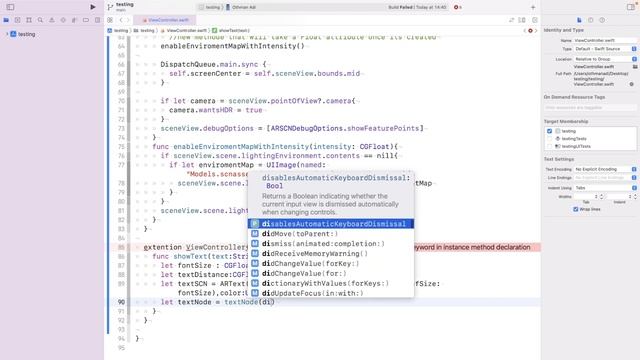Select didReceiveMemoryWarning() completion
This screenshot has height=360, width=640.
(x=331, y=253)
